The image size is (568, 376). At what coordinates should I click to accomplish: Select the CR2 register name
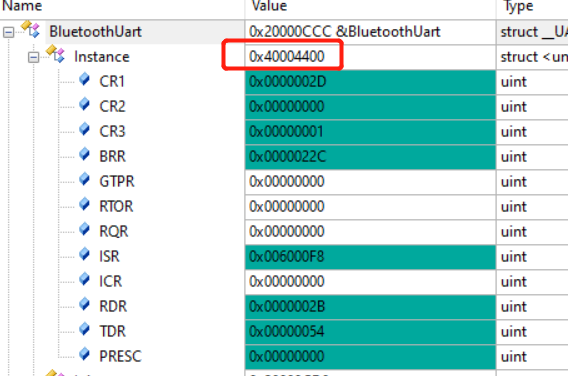pos(112,107)
